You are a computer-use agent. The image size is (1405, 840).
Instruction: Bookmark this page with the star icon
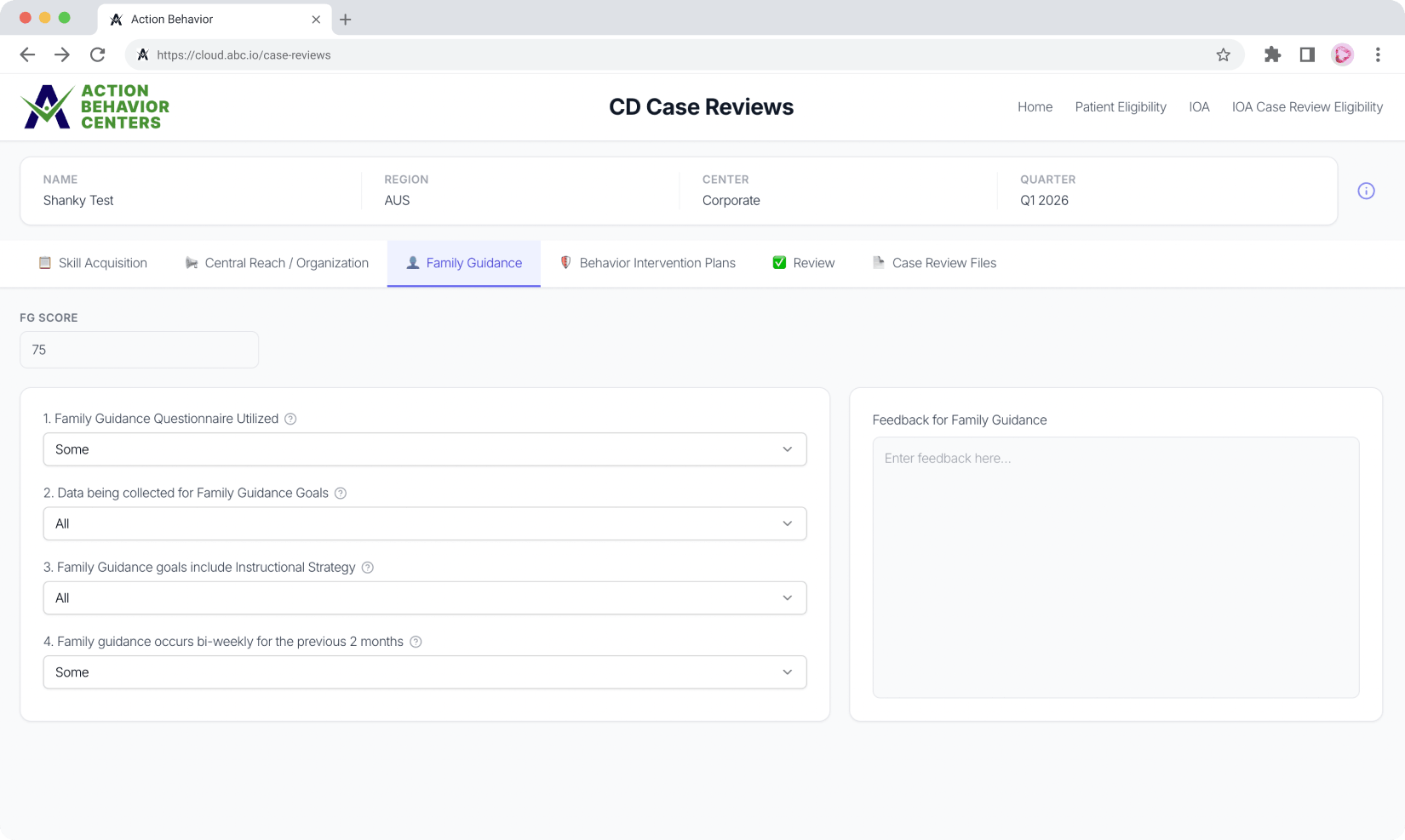1223,55
